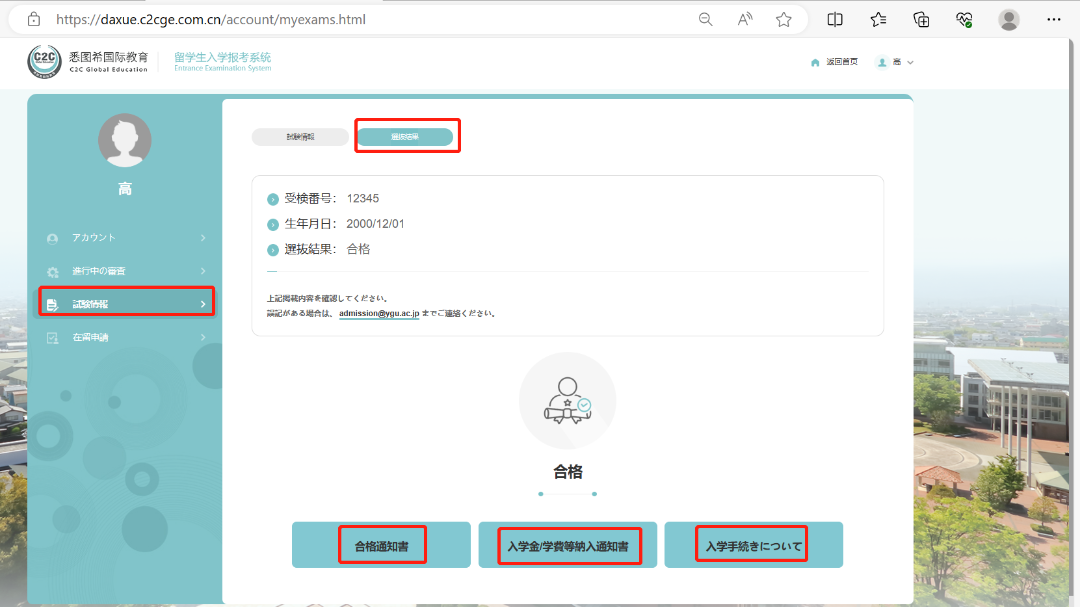Focus the browser address bar URL

tap(211, 19)
